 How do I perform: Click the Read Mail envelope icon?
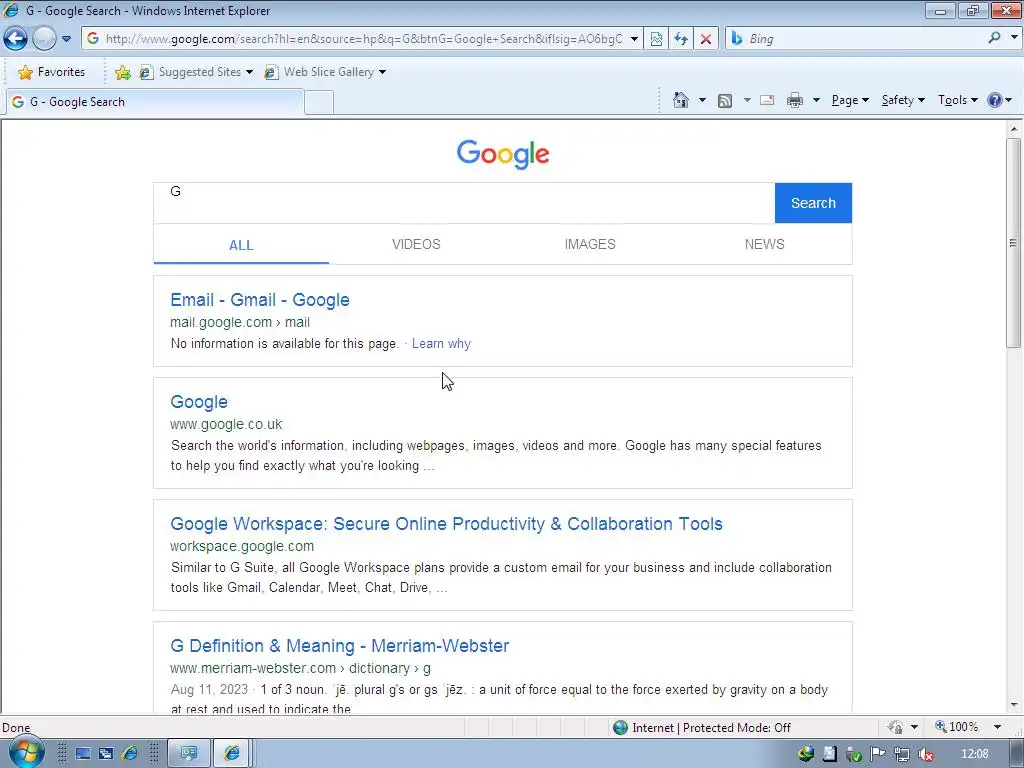tap(767, 100)
